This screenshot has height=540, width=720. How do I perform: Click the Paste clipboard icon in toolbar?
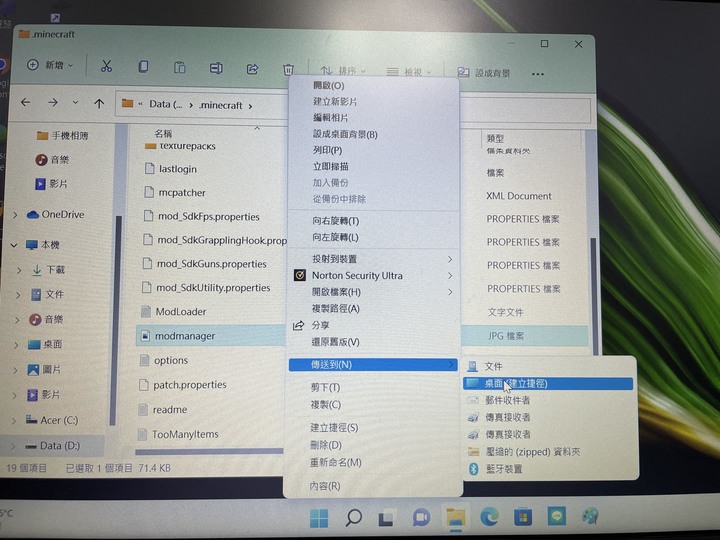180,68
